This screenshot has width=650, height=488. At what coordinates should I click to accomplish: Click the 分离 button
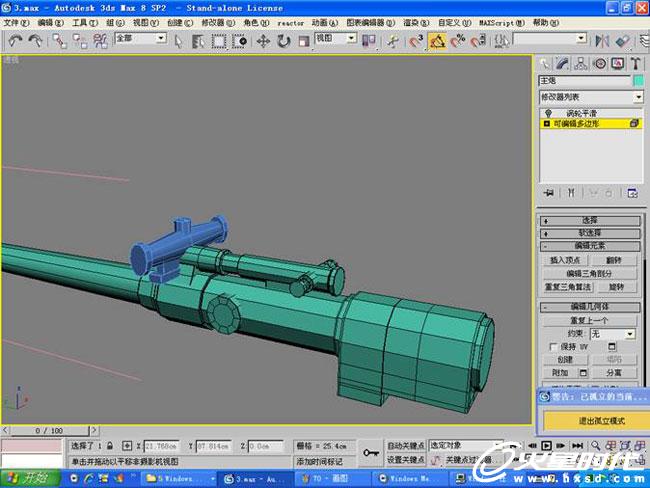point(614,373)
